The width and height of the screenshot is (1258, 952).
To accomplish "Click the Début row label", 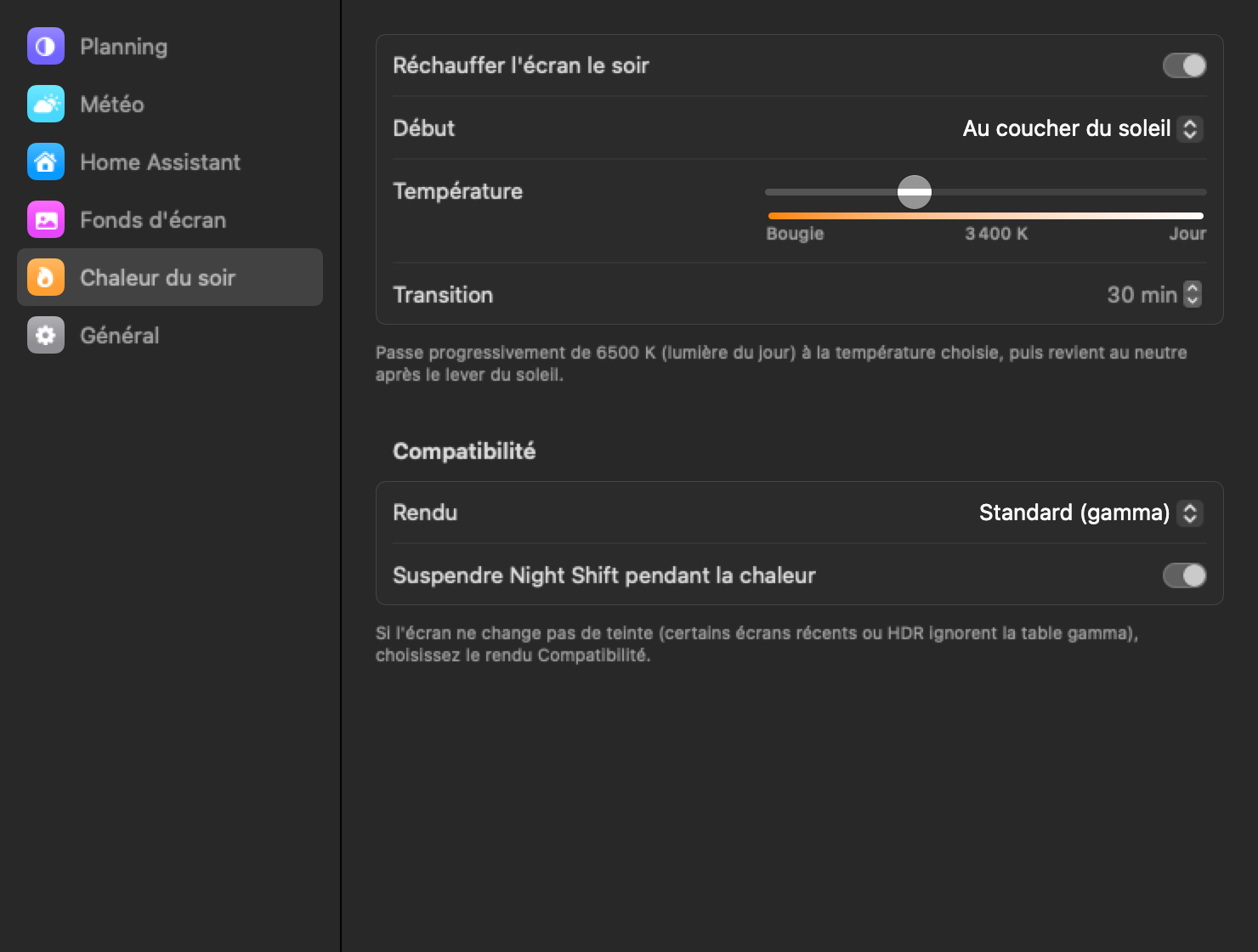I will click(x=423, y=128).
